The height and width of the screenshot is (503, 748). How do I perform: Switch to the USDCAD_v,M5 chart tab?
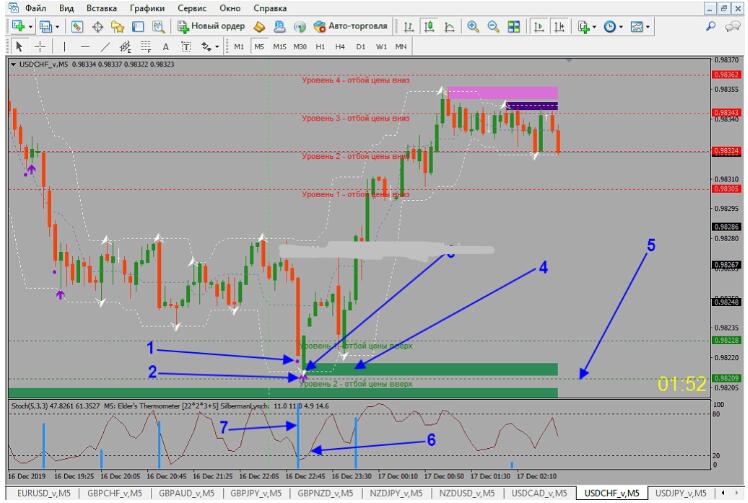(x=539, y=493)
